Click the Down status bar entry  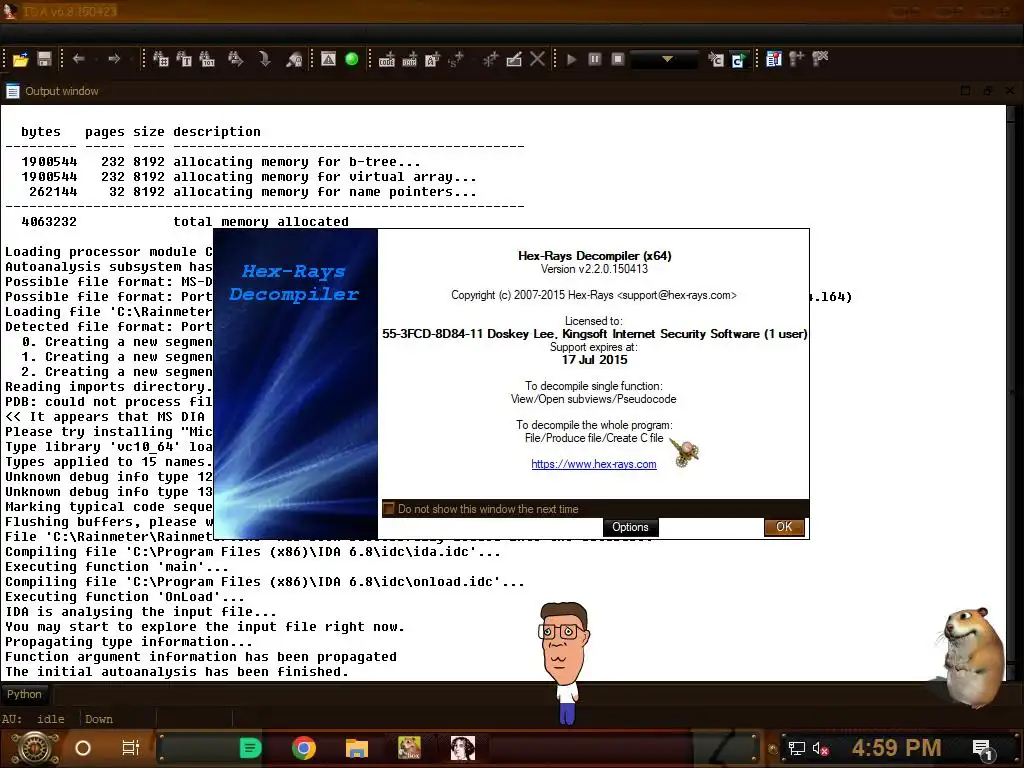point(99,719)
